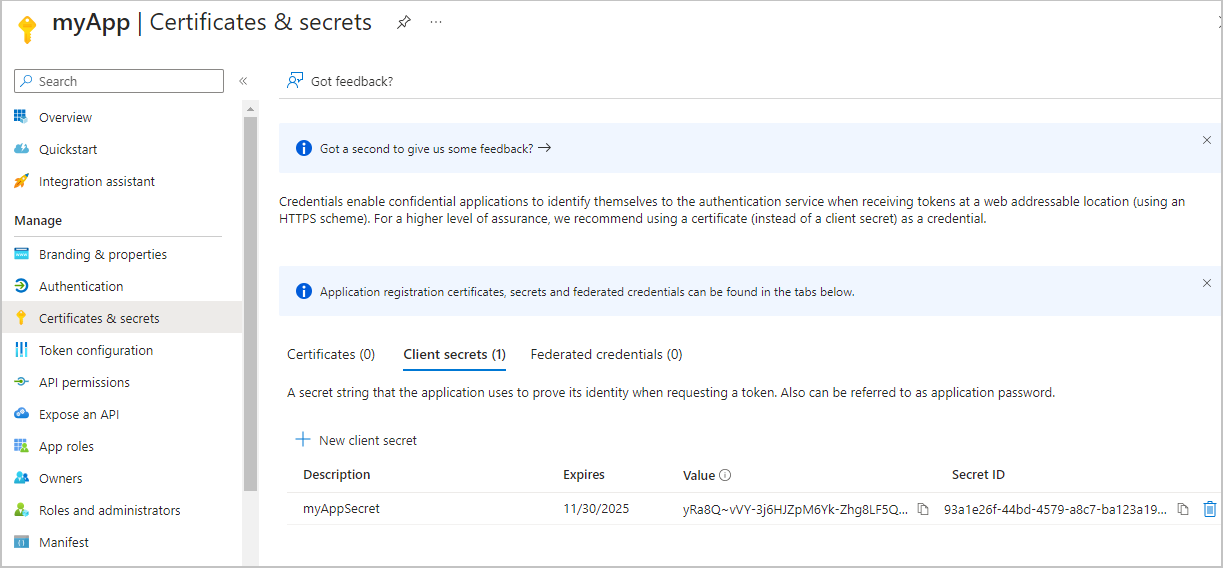This screenshot has height=568, width=1223.
Task: Click the myApp key icon in header
Action: [x=27, y=29]
